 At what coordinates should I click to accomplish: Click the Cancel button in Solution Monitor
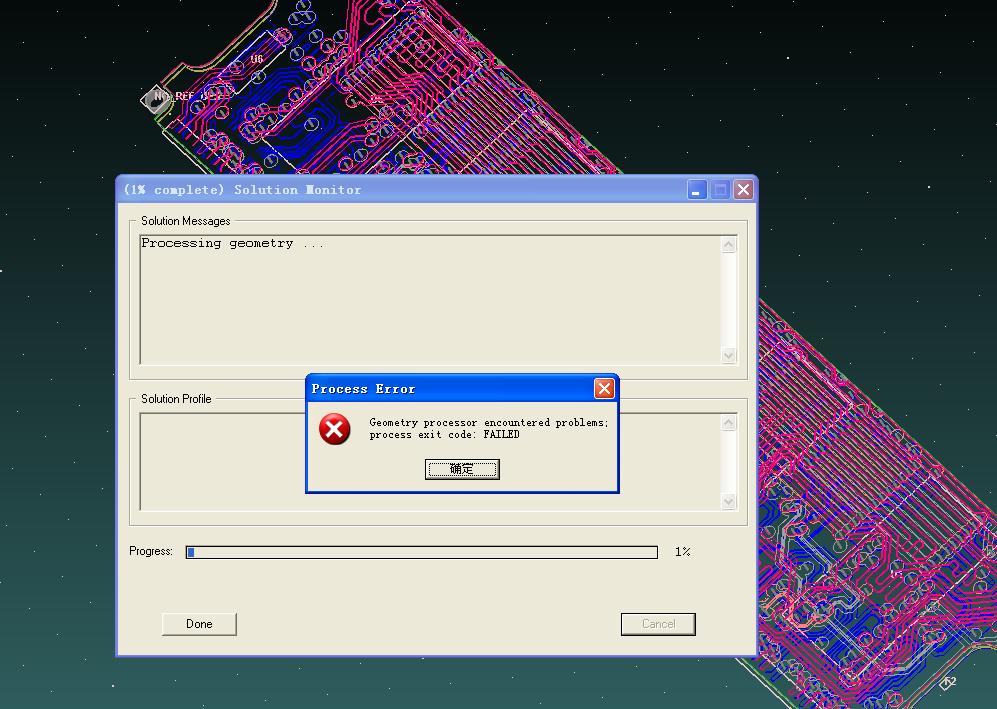click(x=658, y=624)
